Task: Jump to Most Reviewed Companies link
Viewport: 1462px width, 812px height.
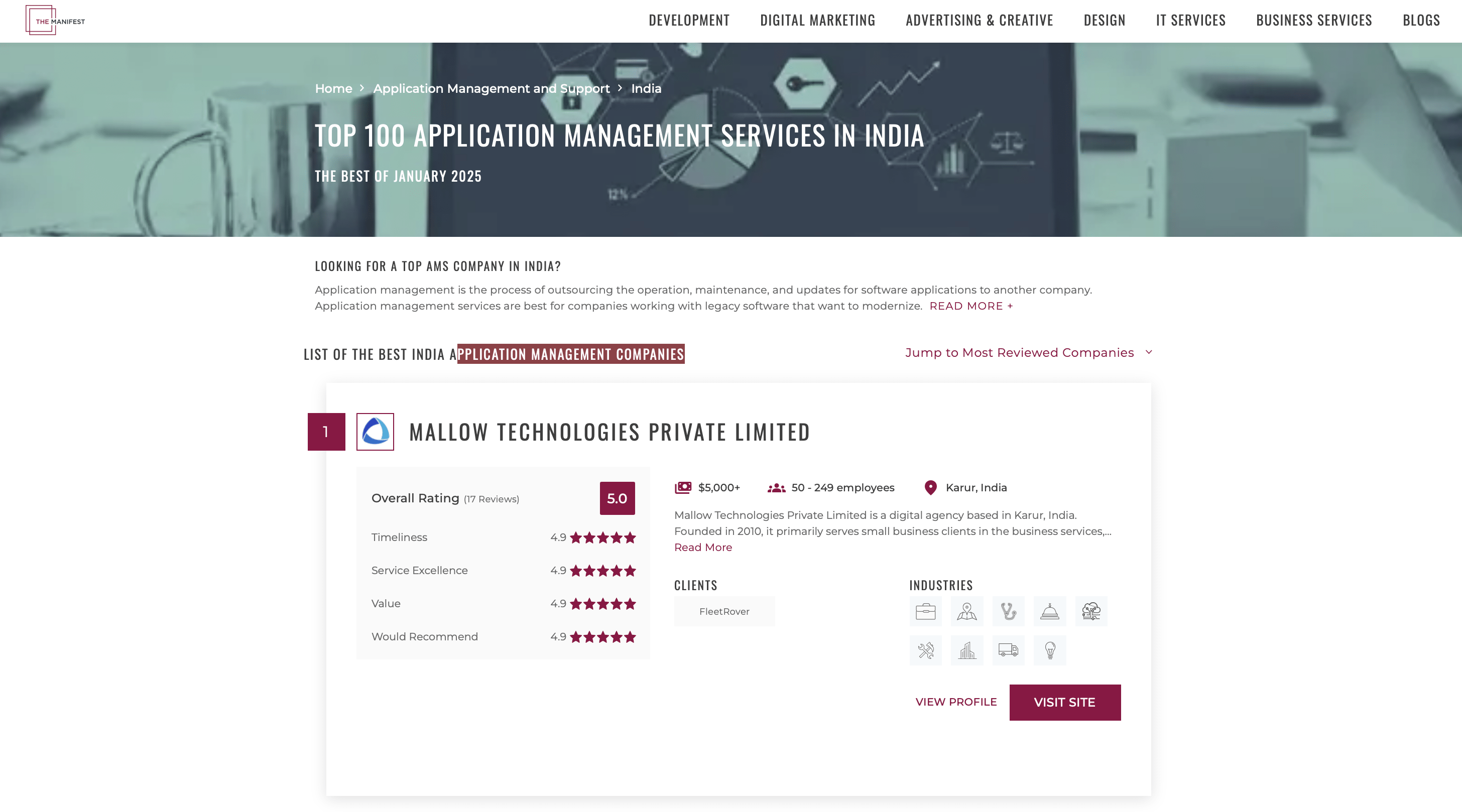Action: pos(1019,352)
